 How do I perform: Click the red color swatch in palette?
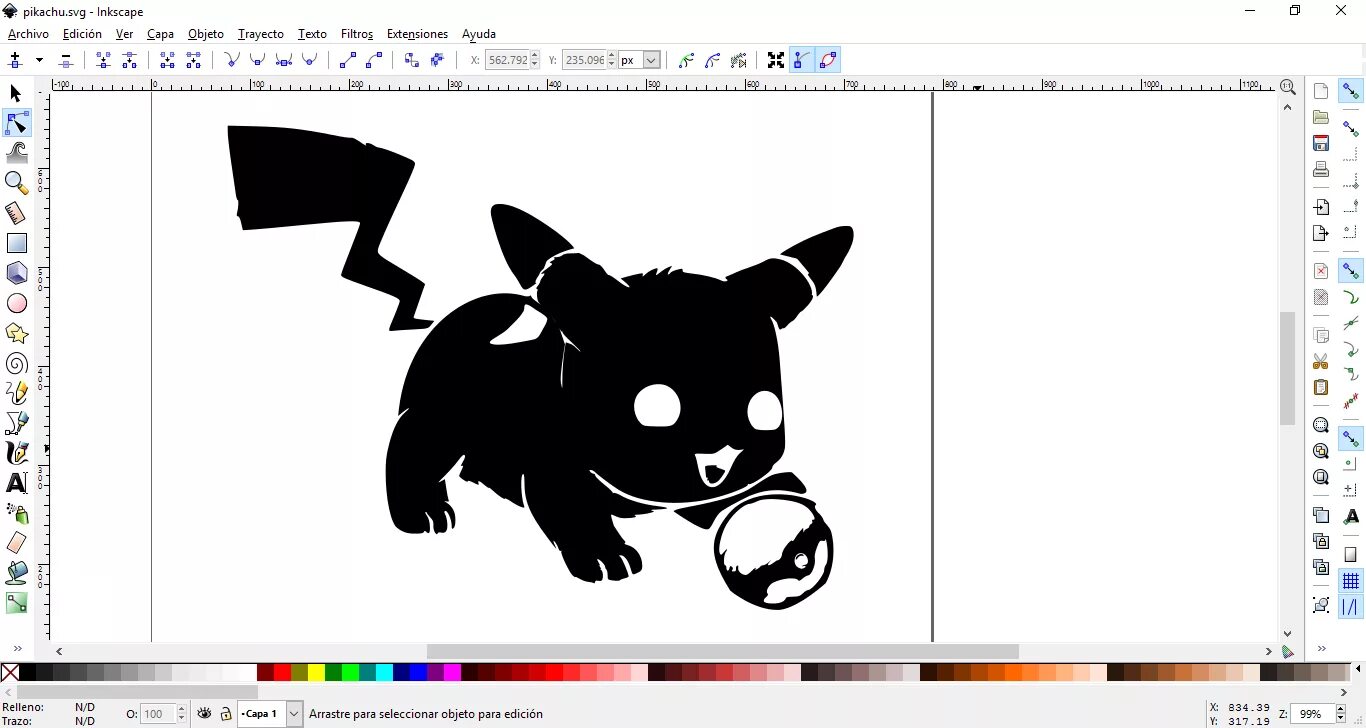(283, 672)
